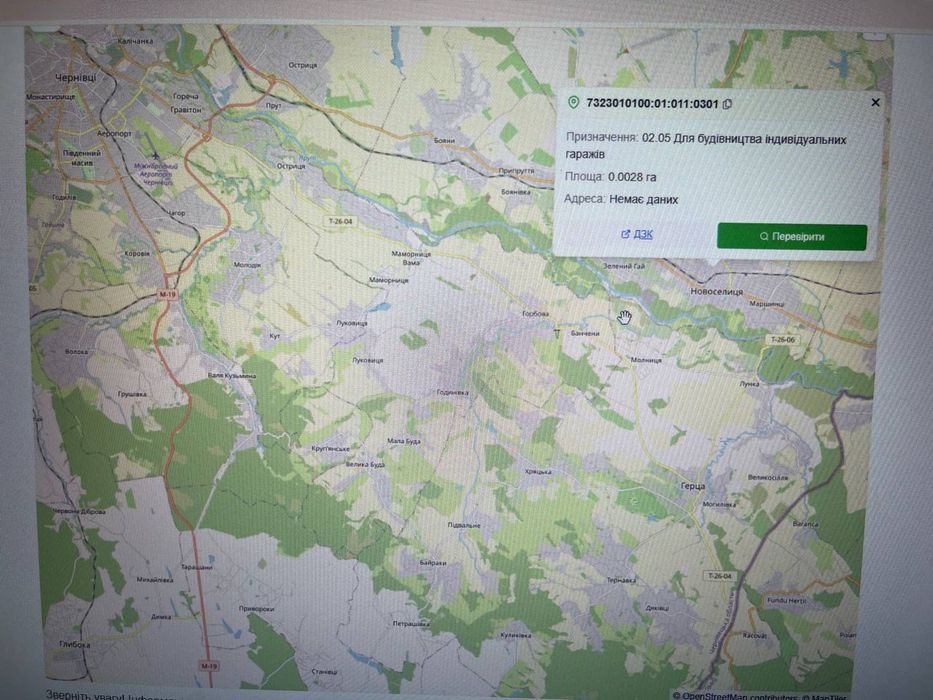Click the Могилівка village label
Screen dimensions: 933x700
[x=719, y=504]
